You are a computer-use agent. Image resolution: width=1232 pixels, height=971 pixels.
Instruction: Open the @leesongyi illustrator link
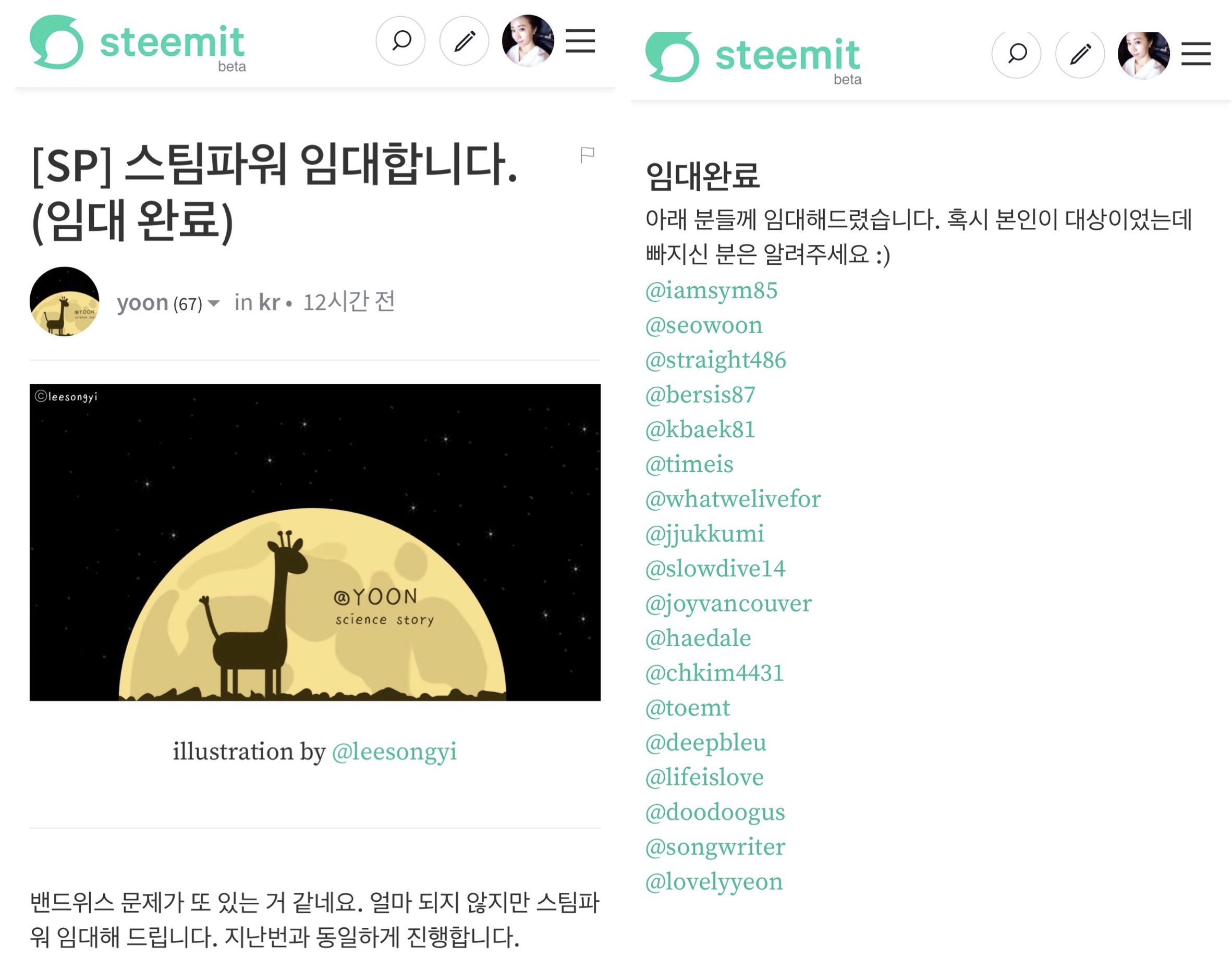point(394,752)
